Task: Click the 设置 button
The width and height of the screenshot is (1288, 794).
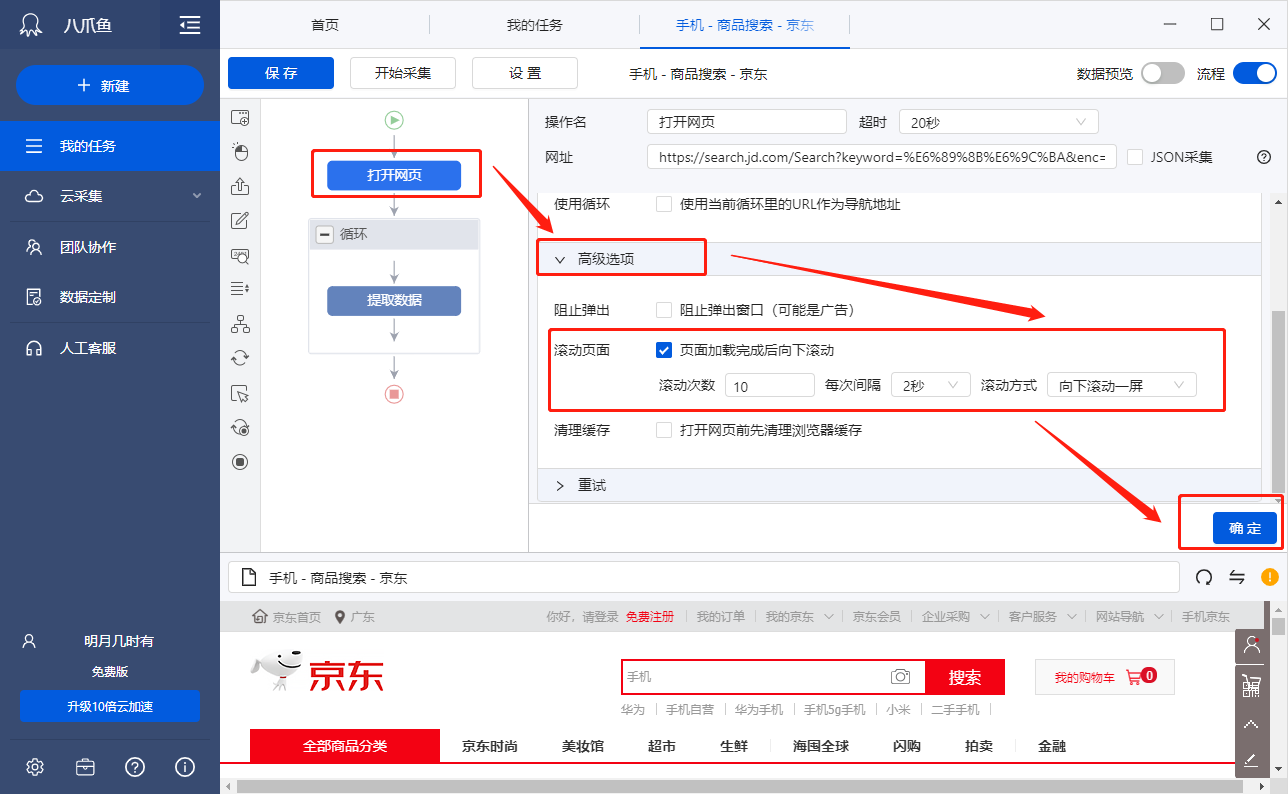Action: [525, 73]
